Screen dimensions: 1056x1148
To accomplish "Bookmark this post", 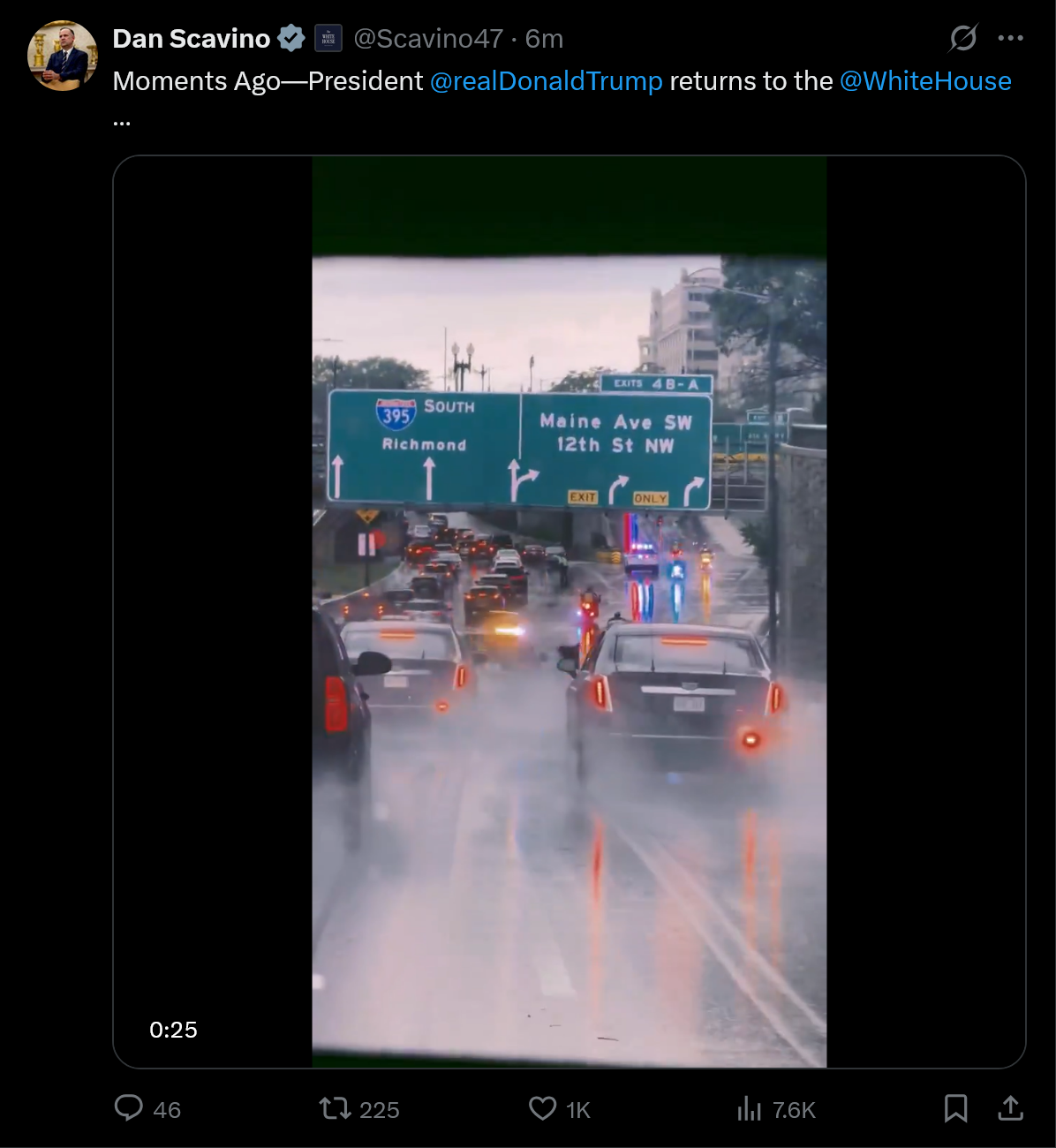I will (x=955, y=1108).
